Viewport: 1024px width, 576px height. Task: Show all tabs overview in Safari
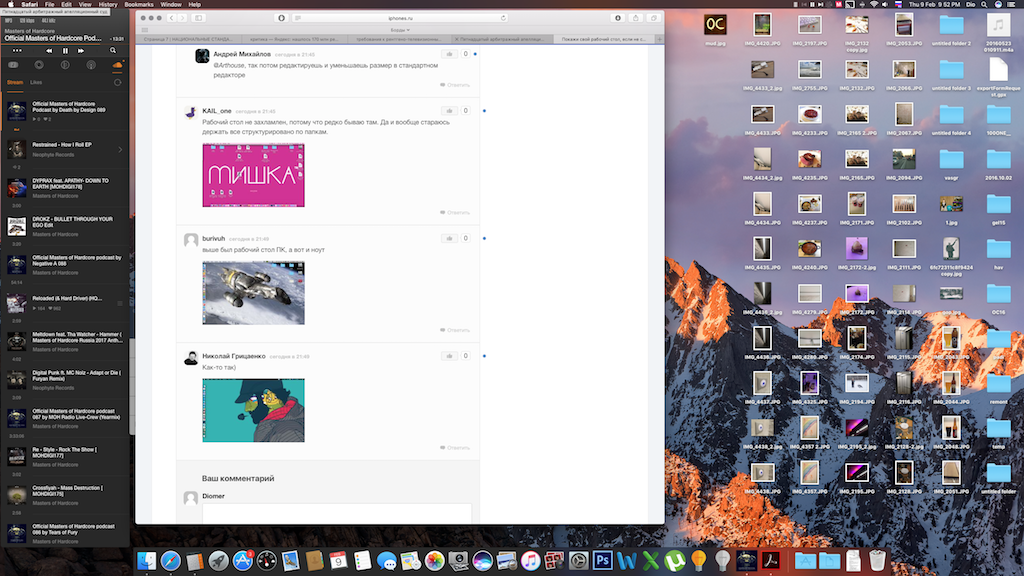tap(654, 18)
